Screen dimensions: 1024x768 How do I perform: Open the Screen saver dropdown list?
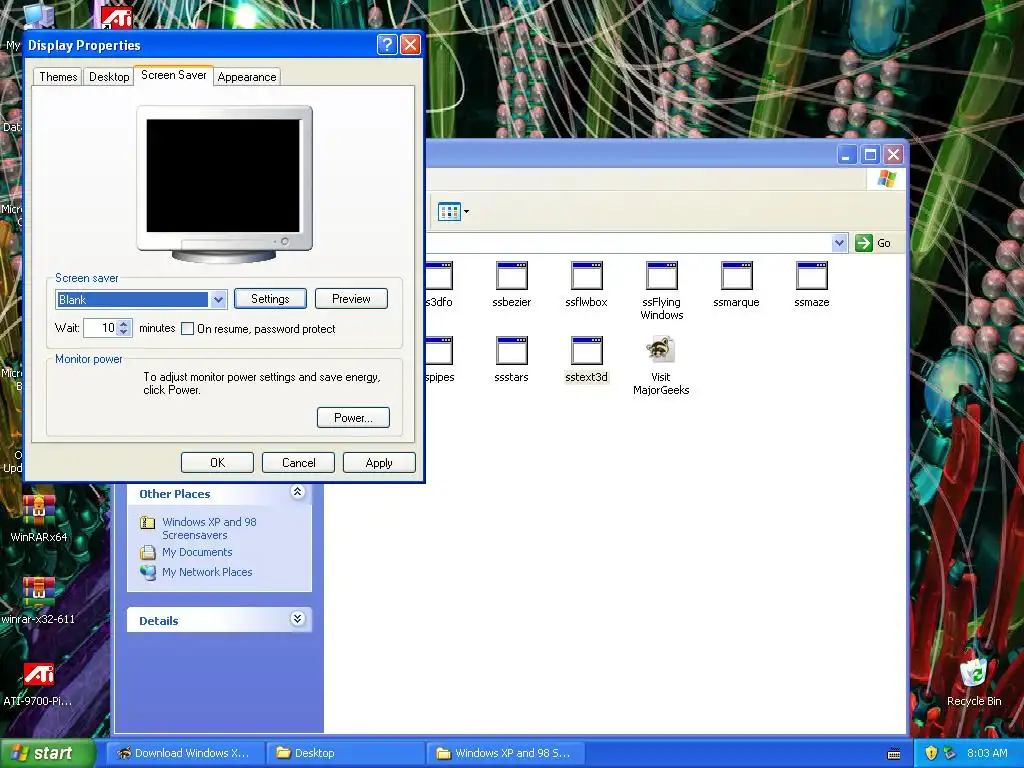[218, 300]
